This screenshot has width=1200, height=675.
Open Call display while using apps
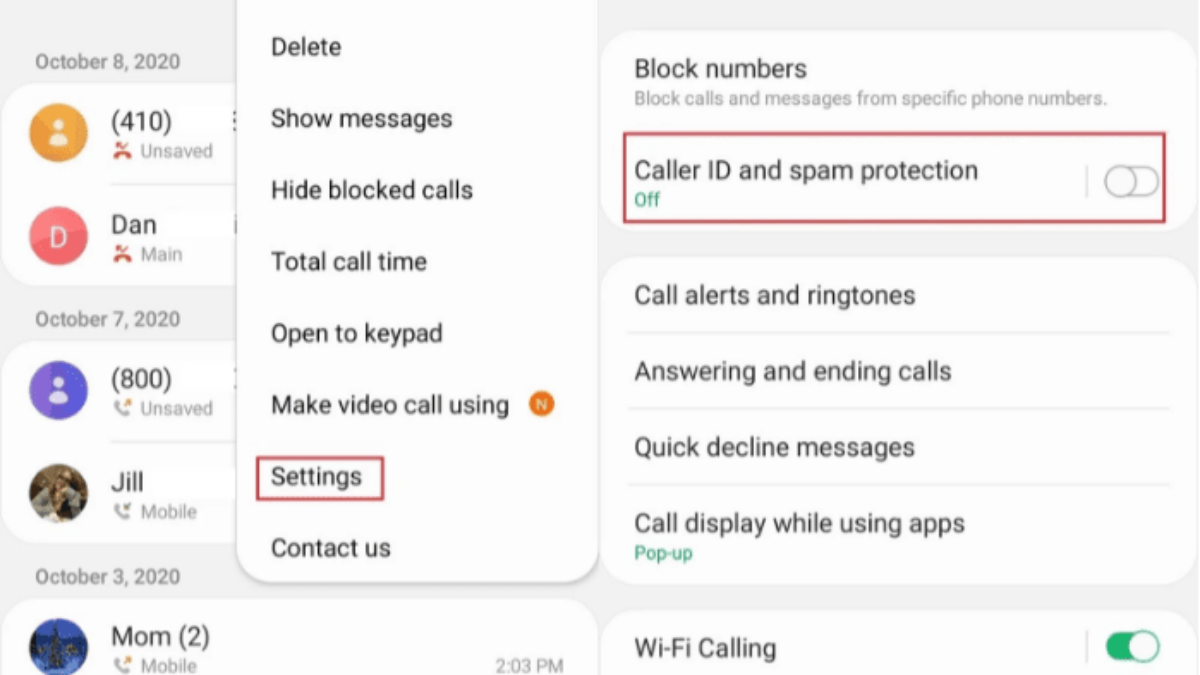click(x=898, y=535)
